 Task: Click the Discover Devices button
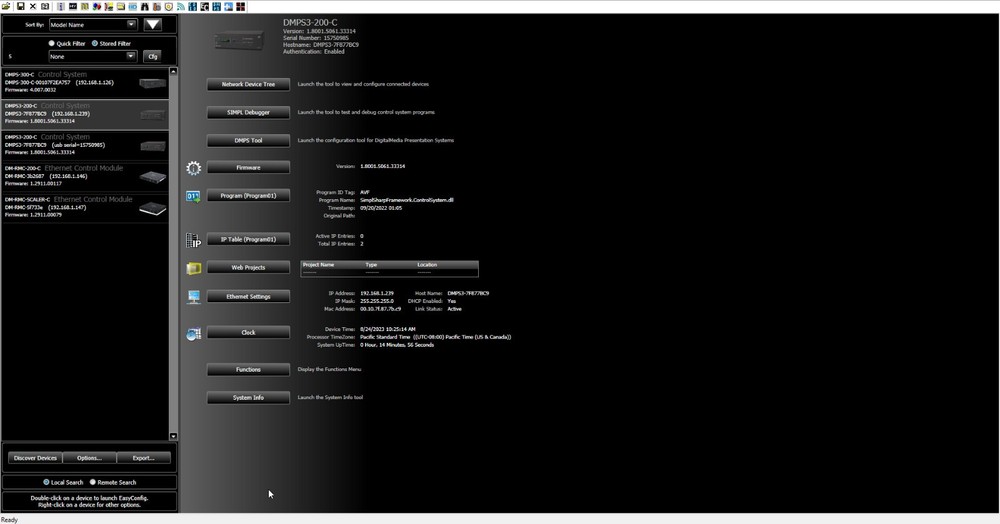(35, 458)
